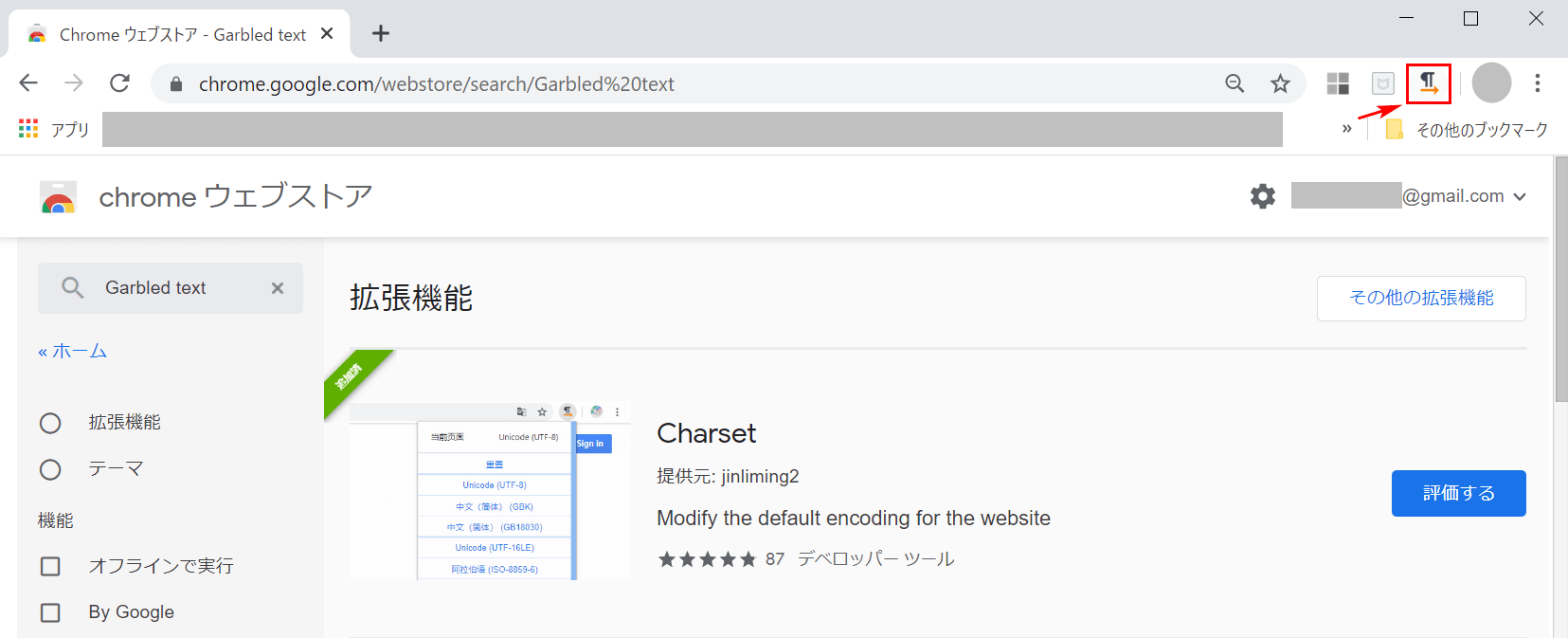Click the 87 ratings count

(775, 559)
